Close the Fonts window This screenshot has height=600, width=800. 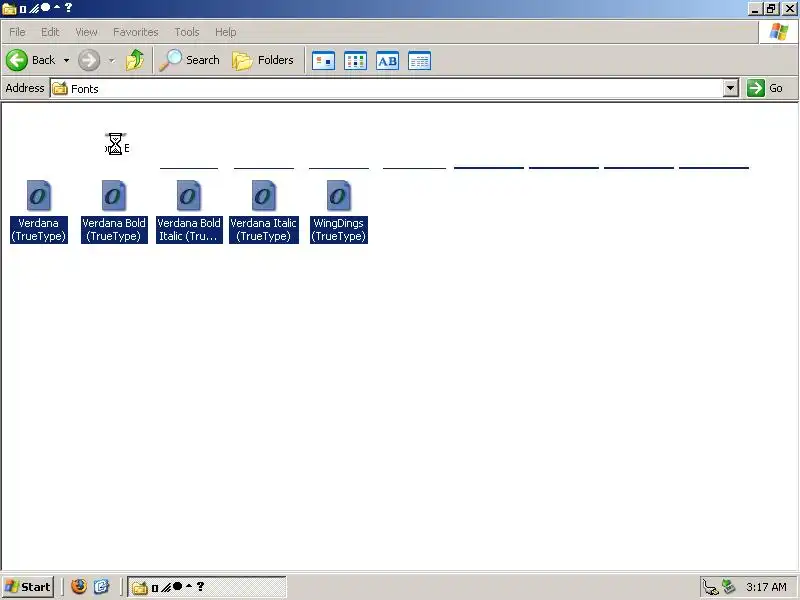pos(789,9)
